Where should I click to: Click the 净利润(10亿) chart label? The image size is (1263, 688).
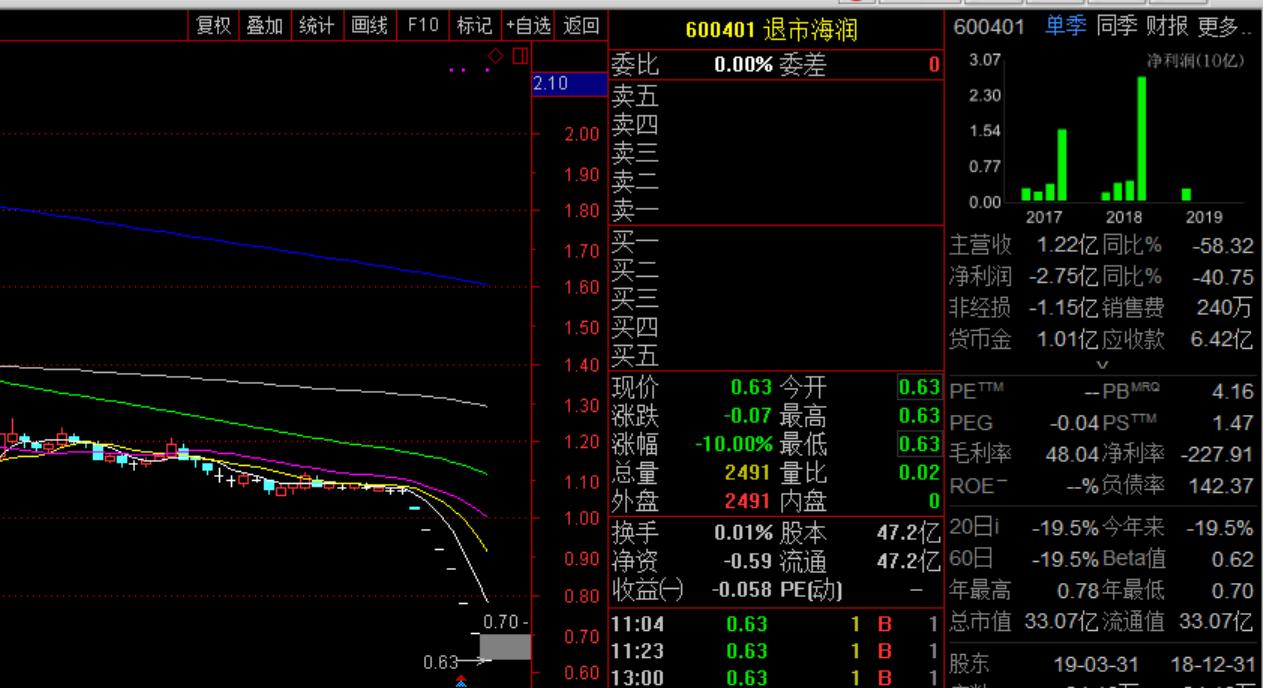[x=1195, y=61]
